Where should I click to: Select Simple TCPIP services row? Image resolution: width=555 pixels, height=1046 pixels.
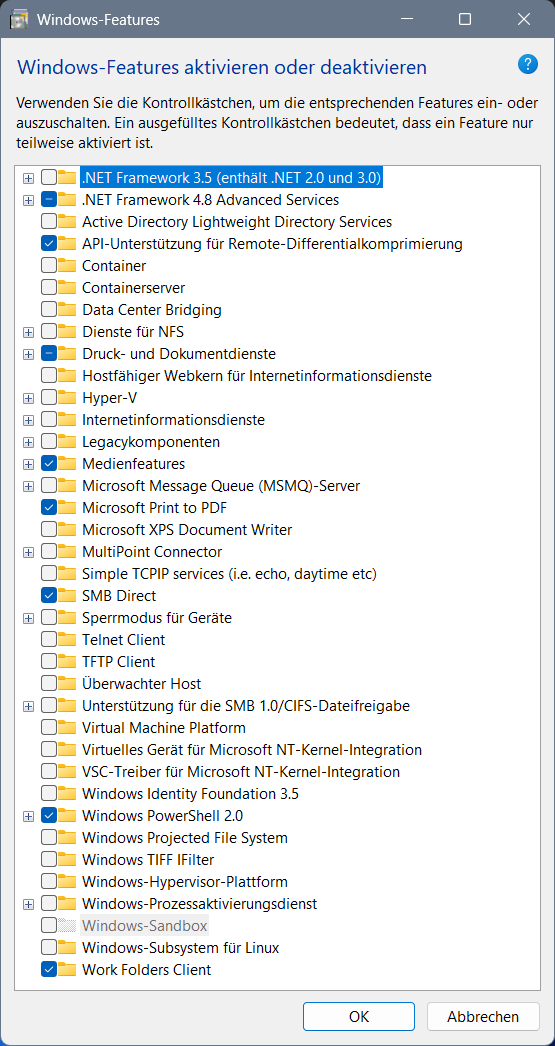point(230,574)
